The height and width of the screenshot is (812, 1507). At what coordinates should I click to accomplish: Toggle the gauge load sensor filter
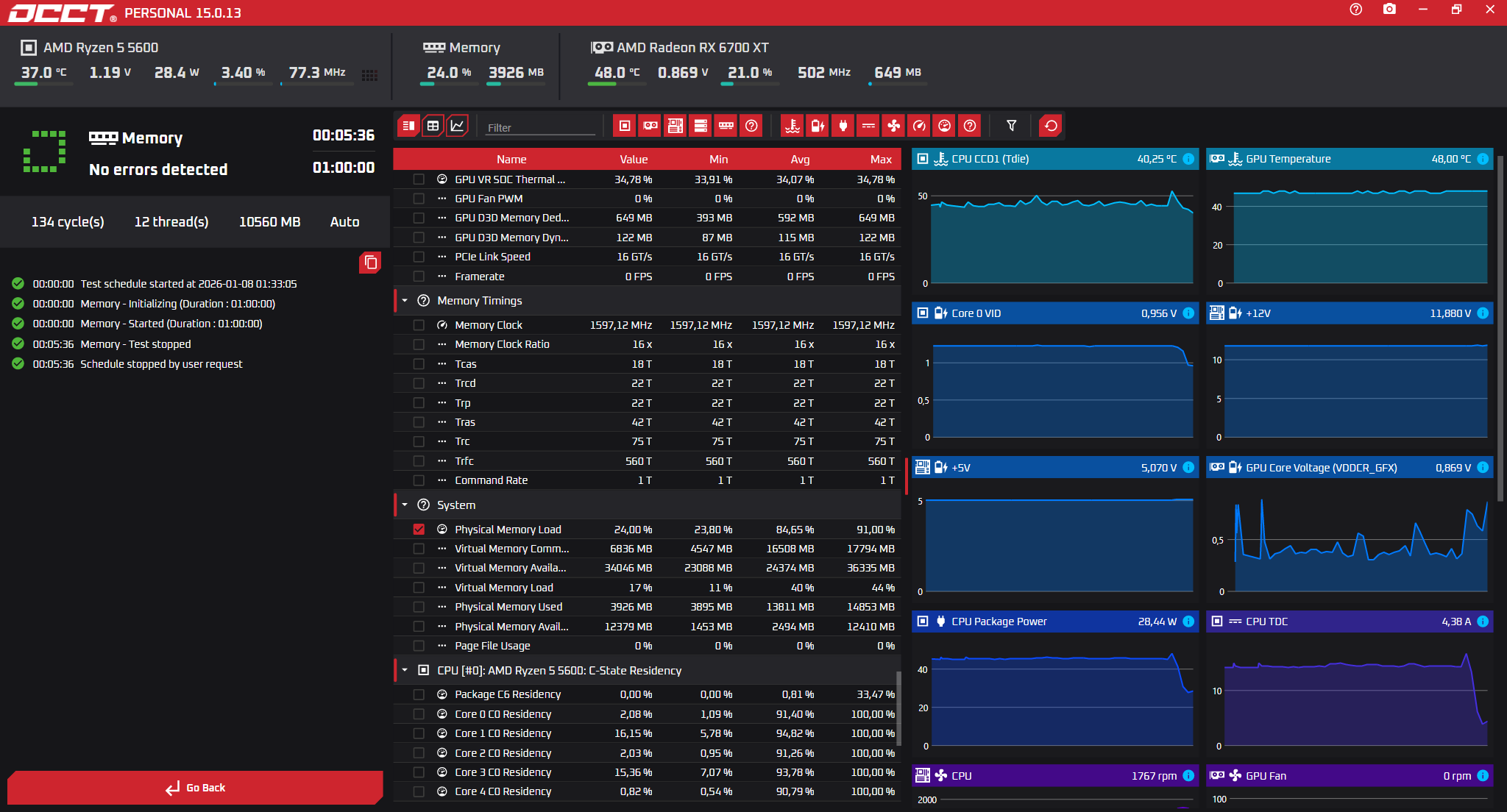pyautogui.click(x=945, y=126)
